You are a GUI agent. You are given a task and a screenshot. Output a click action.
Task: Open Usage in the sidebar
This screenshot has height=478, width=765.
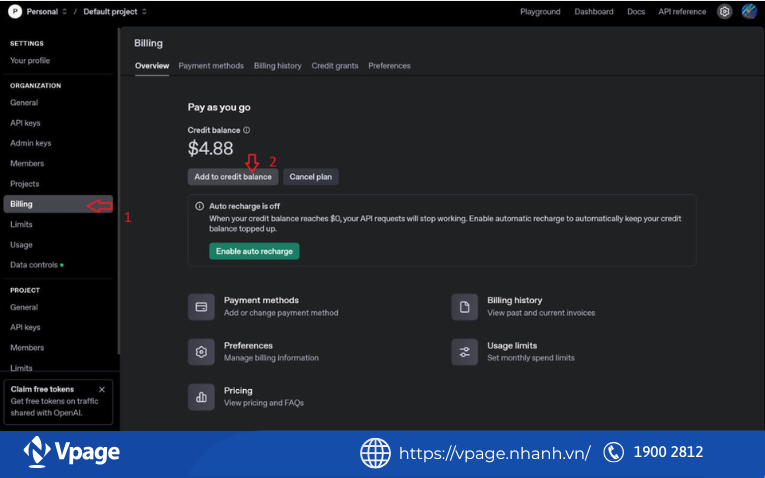(21, 245)
